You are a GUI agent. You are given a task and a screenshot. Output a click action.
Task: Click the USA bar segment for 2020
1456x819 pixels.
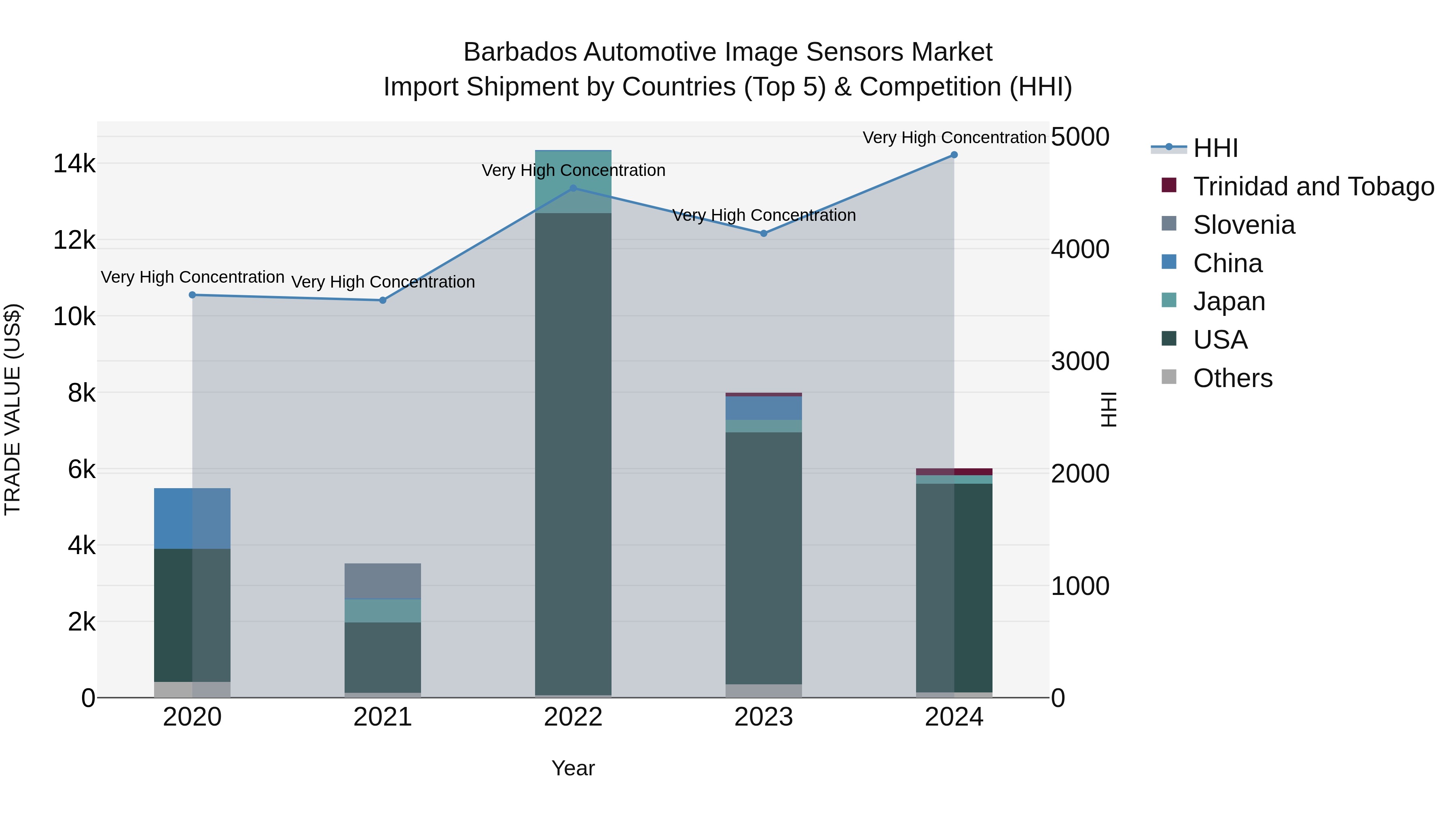click(192, 616)
